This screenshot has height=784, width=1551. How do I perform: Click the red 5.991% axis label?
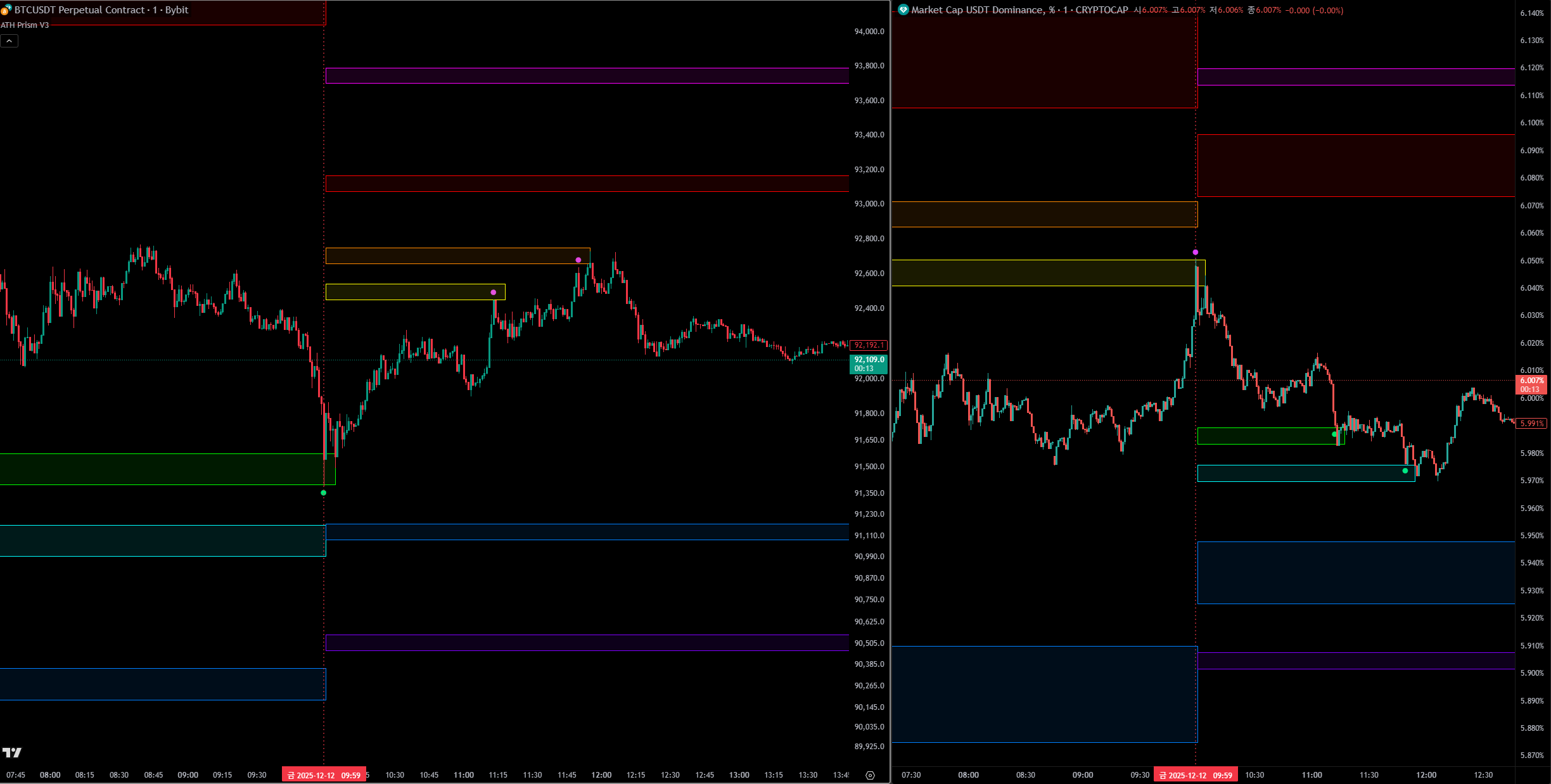1531,424
